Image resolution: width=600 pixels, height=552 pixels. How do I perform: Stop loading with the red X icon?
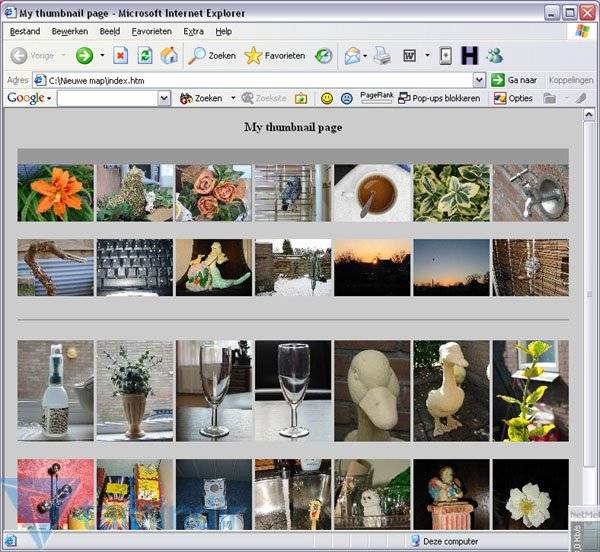pos(120,56)
